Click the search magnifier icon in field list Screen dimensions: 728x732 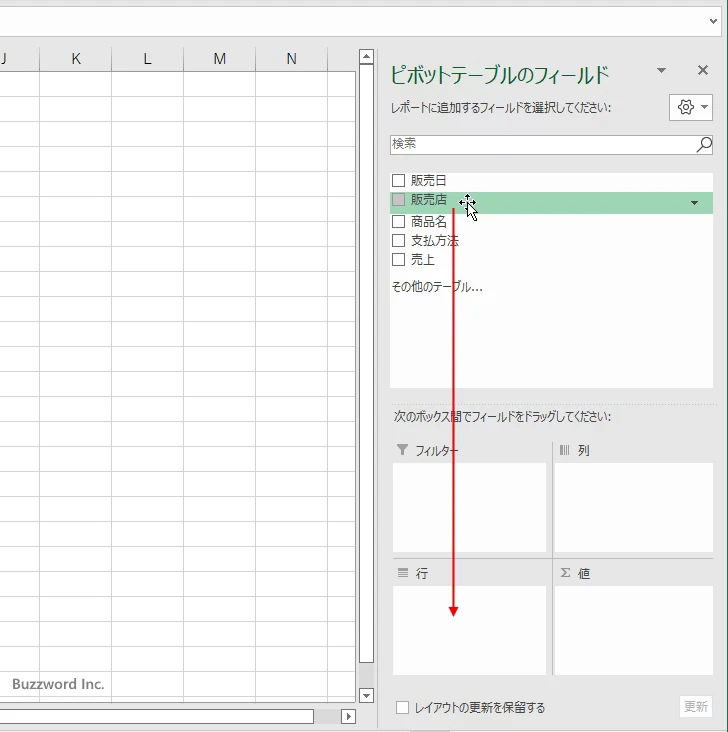(x=704, y=145)
